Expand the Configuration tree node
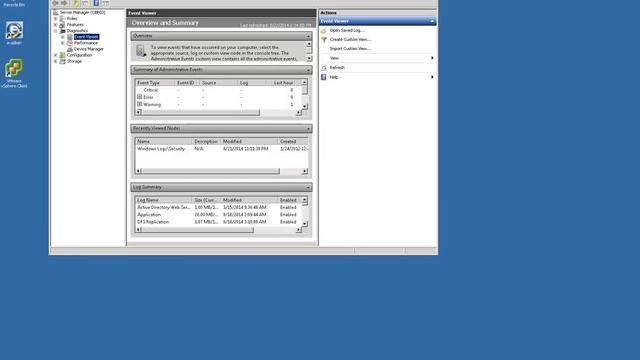Image resolution: width=640 pixels, height=360 pixels. [56, 55]
